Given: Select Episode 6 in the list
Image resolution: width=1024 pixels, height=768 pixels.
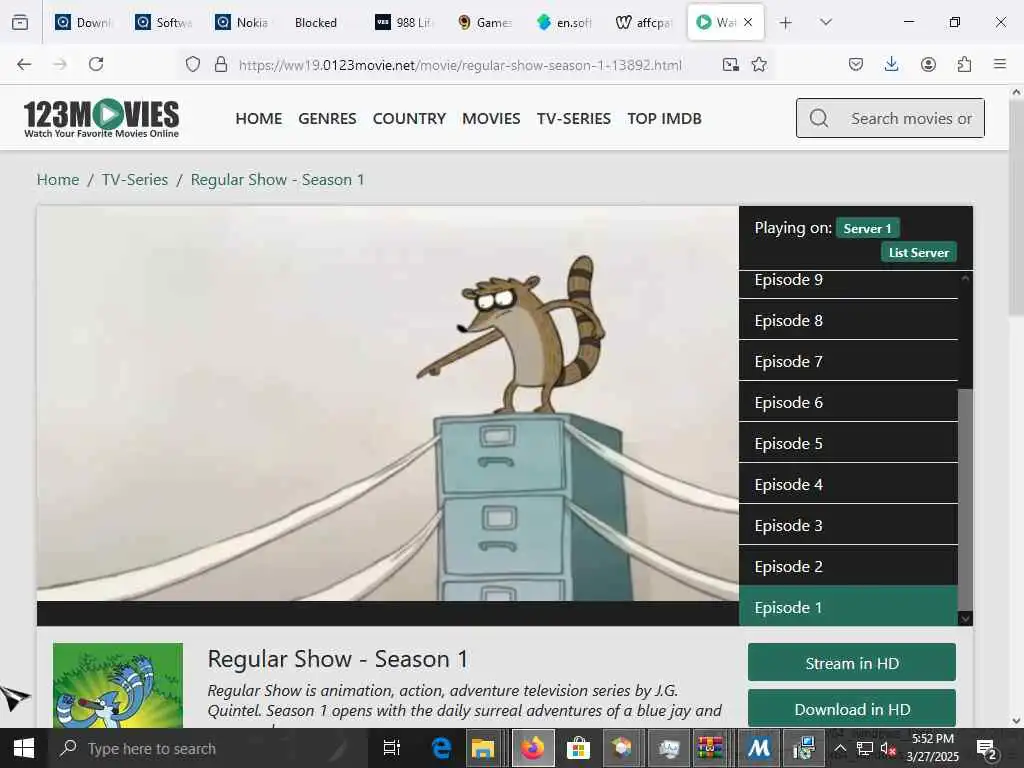Looking at the screenshot, I should coord(848,402).
